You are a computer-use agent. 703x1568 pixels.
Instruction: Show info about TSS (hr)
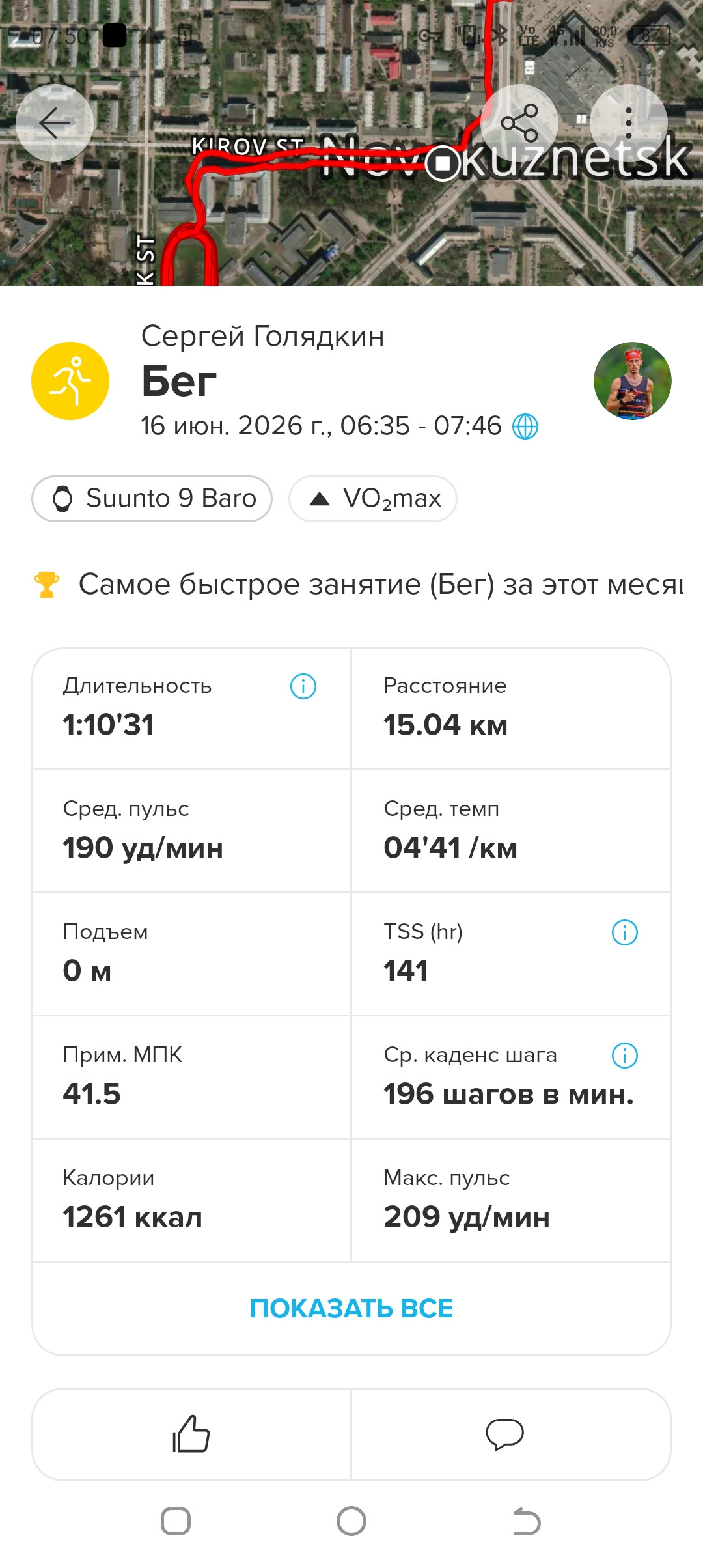pyautogui.click(x=625, y=932)
